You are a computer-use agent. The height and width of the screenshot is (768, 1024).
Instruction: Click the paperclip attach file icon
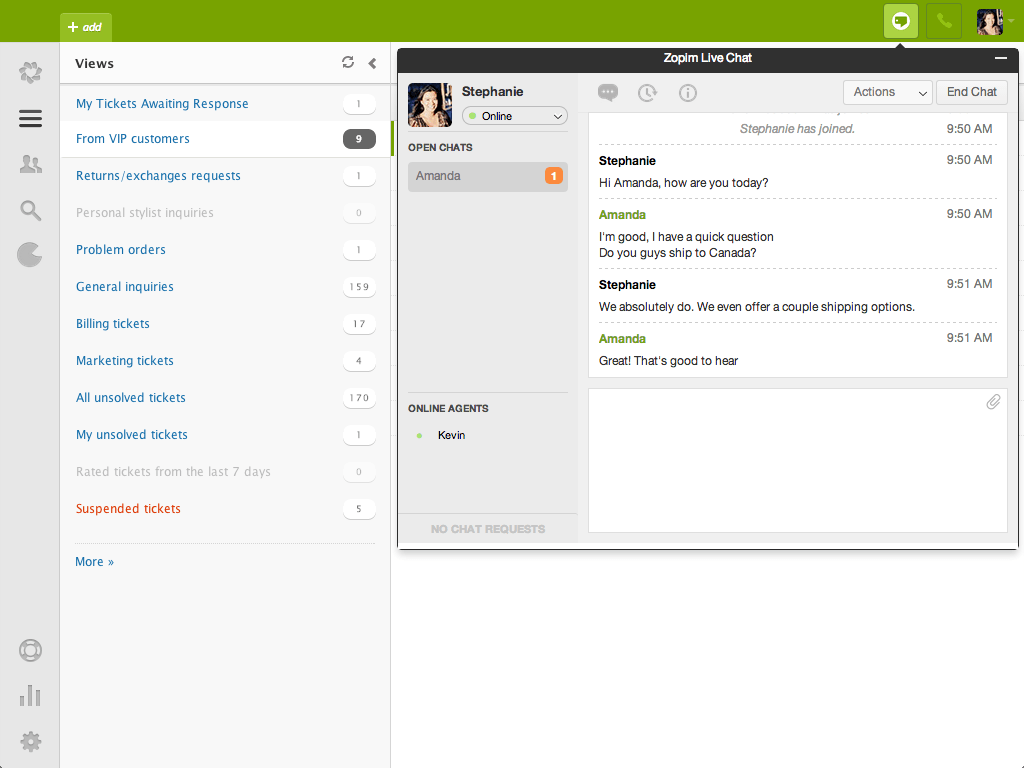click(993, 402)
